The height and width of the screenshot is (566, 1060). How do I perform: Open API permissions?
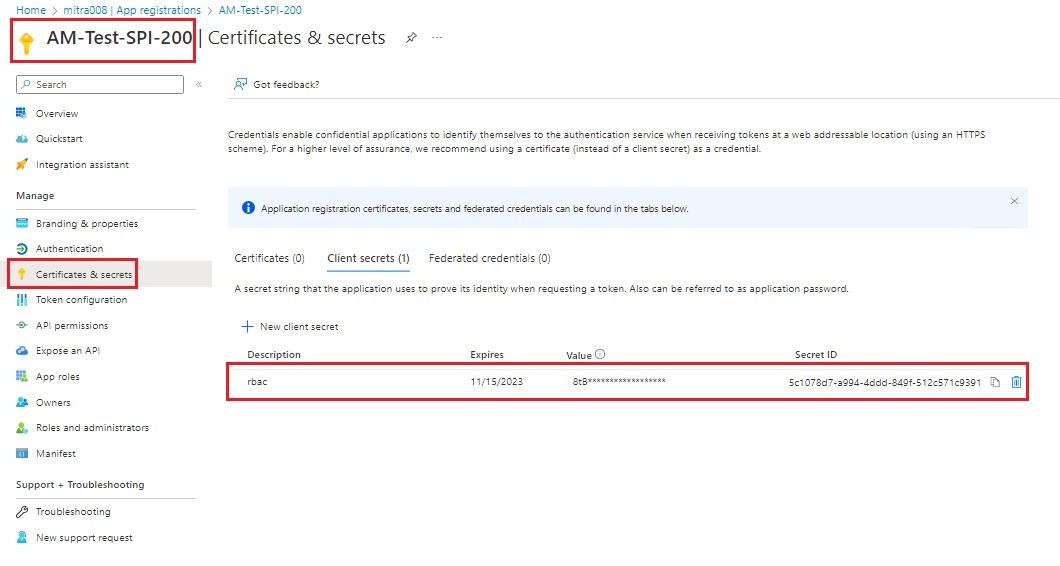pos(72,326)
